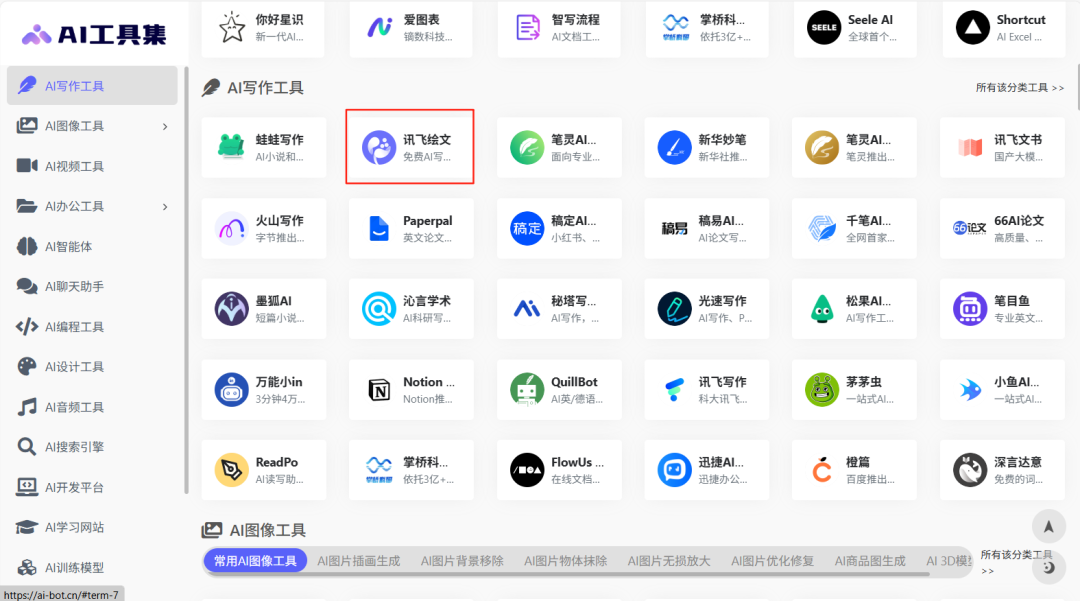Click the 火山写作 icon
Image resolution: width=1080 pixels, height=601 pixels.
point(231,229)
